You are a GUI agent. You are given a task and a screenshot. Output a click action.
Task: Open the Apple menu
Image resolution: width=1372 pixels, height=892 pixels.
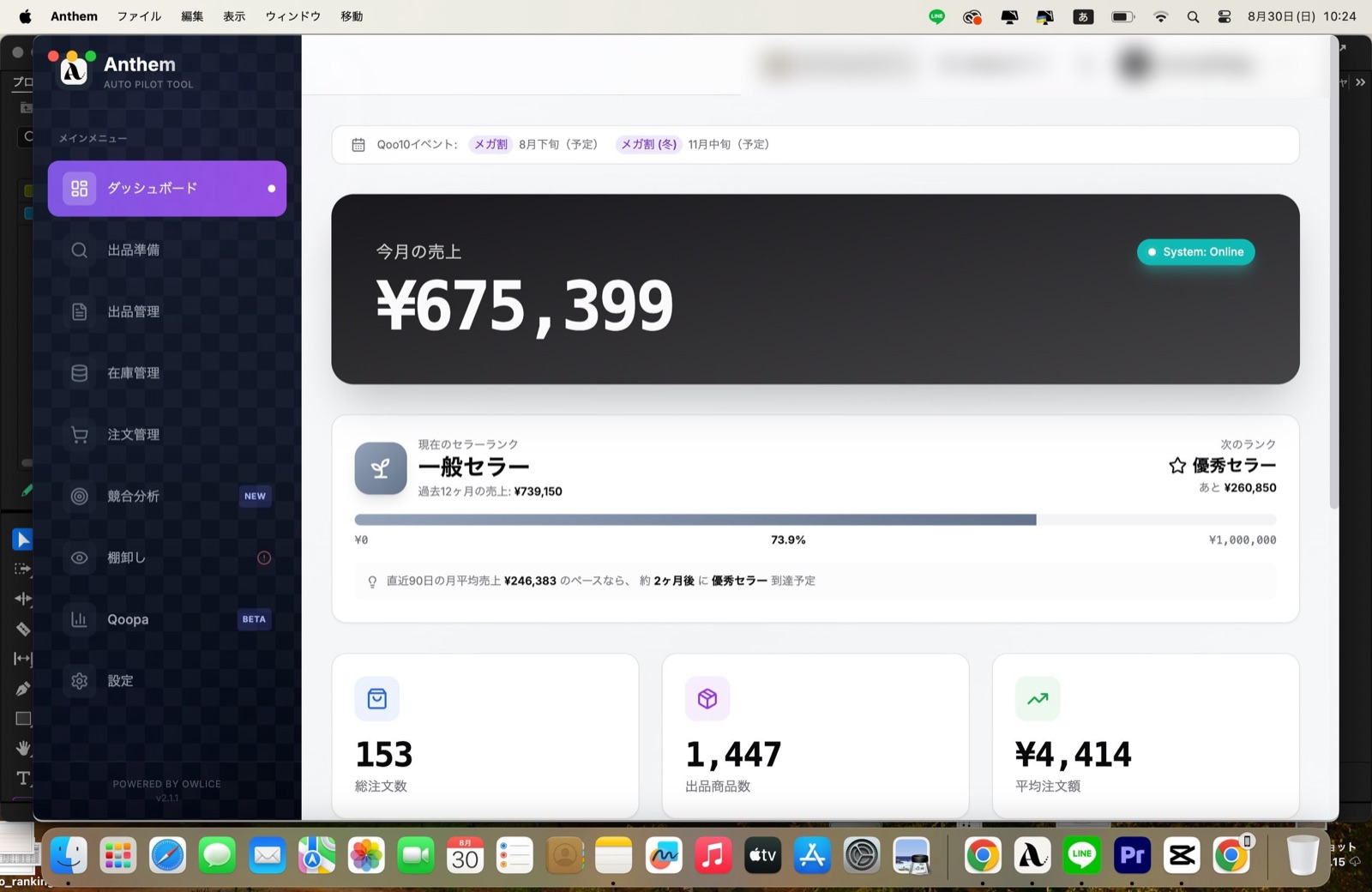point(25,16)
